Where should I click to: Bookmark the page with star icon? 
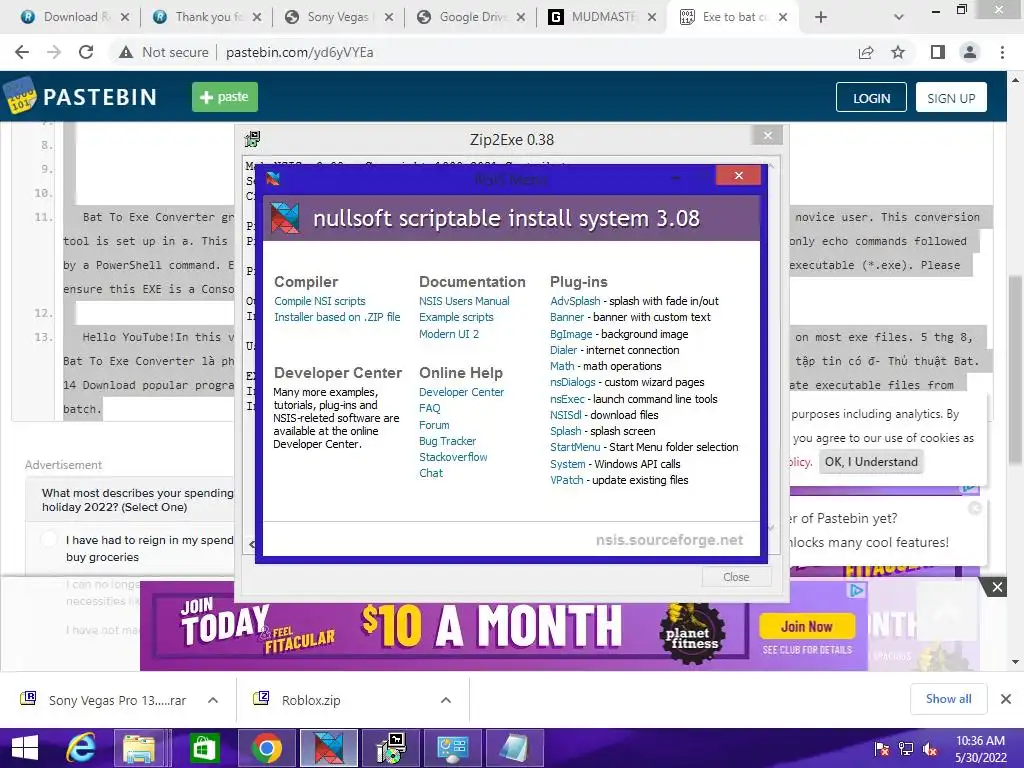click(898, 52)
